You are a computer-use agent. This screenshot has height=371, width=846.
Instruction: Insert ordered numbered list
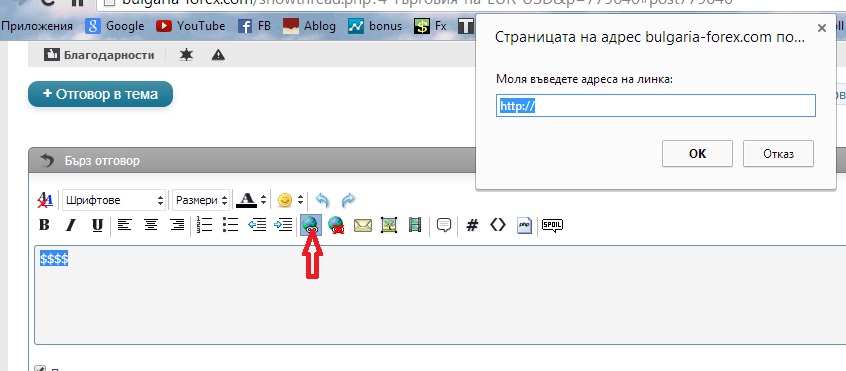click(x=204, y=225)
